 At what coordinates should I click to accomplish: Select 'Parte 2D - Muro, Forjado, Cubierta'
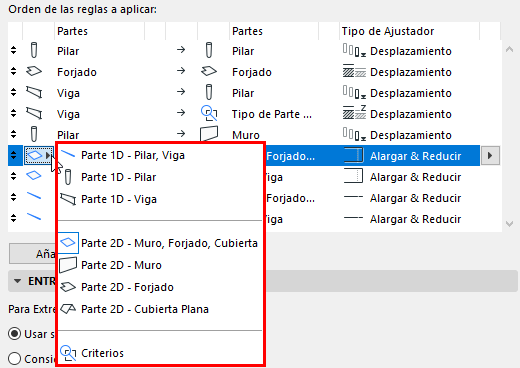(x=160, y=243)
